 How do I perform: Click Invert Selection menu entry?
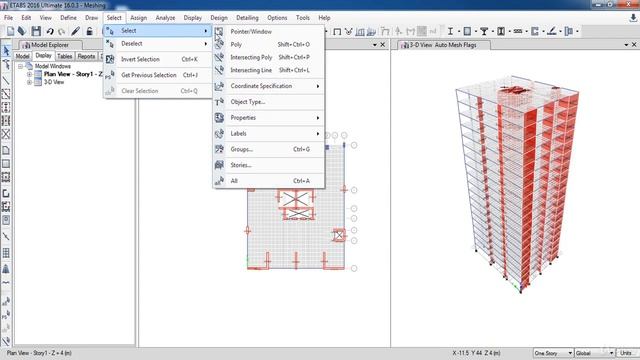[x=158, y=60]
